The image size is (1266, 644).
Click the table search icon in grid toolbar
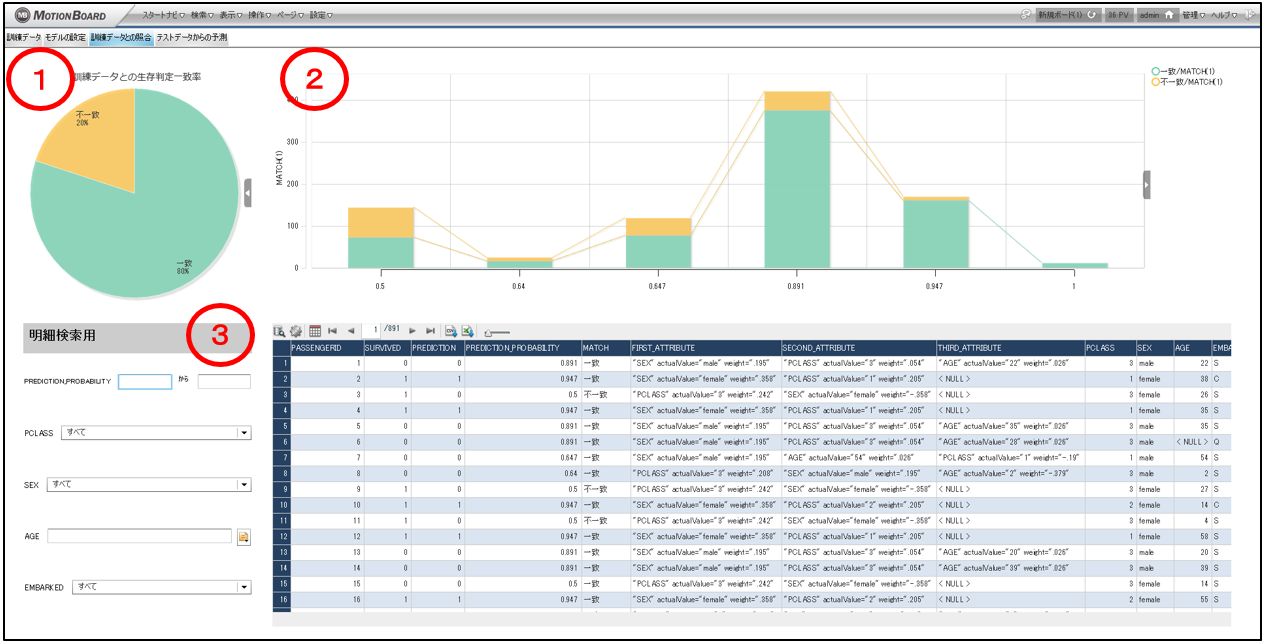[280, 330]
